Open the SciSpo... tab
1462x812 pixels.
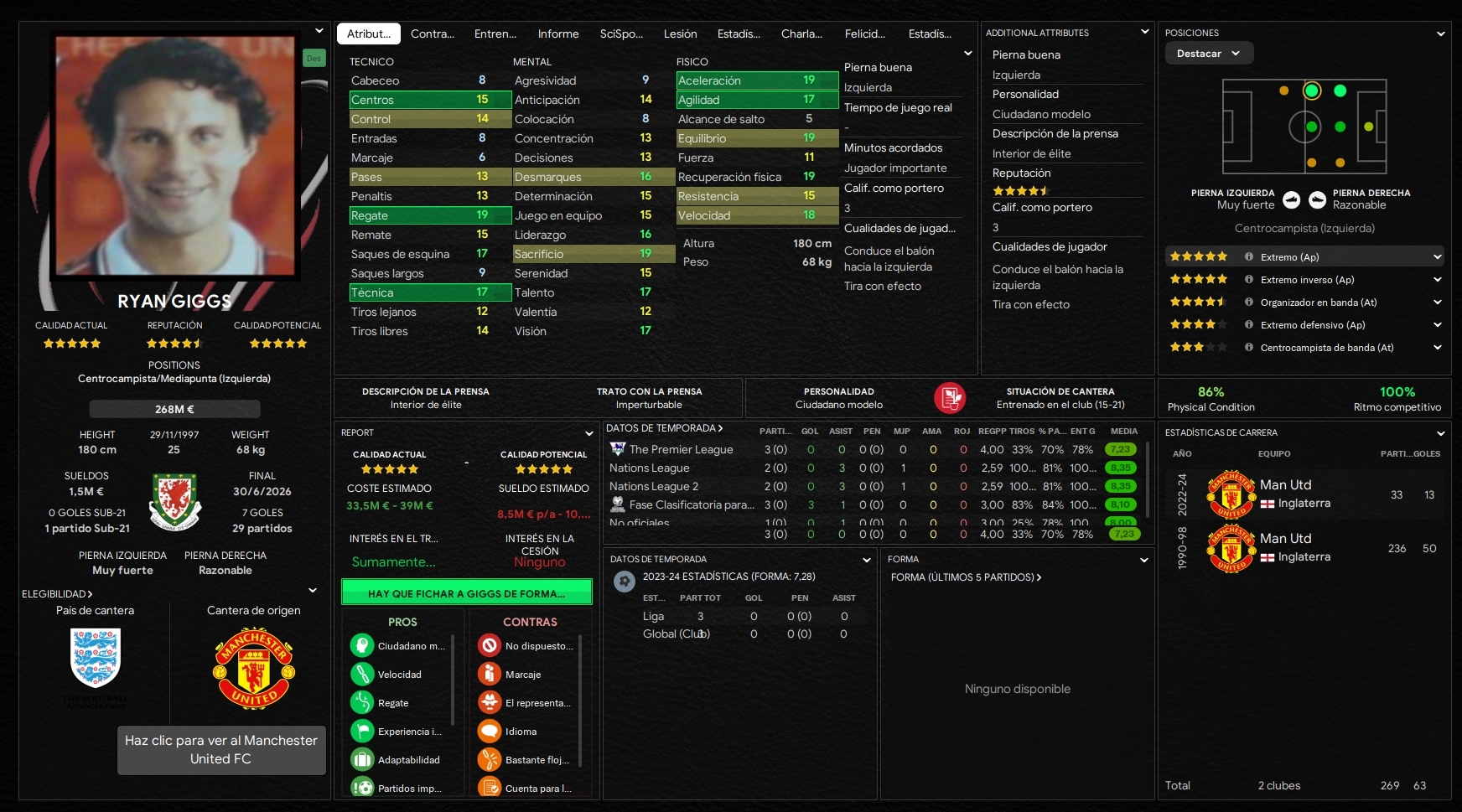(x=621, y=34)
